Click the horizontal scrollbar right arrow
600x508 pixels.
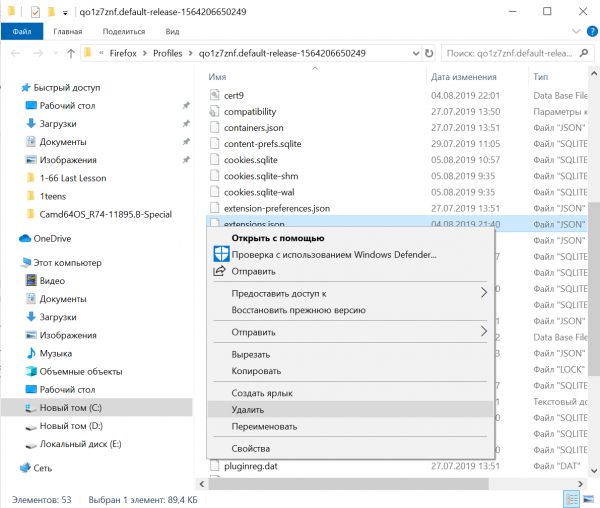click(x=580, y=484)
